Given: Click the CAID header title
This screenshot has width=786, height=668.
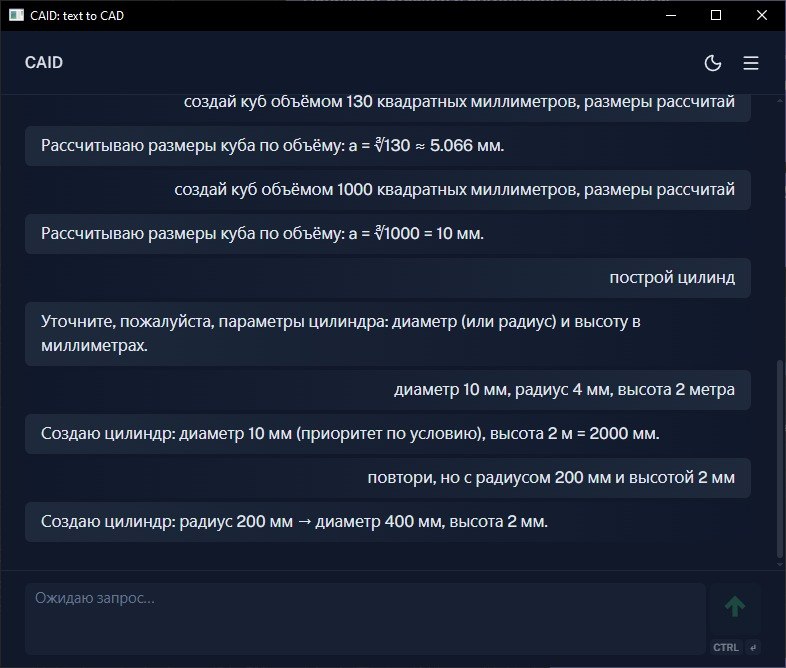Looking at the screenshot, I should tap(44, 63).
